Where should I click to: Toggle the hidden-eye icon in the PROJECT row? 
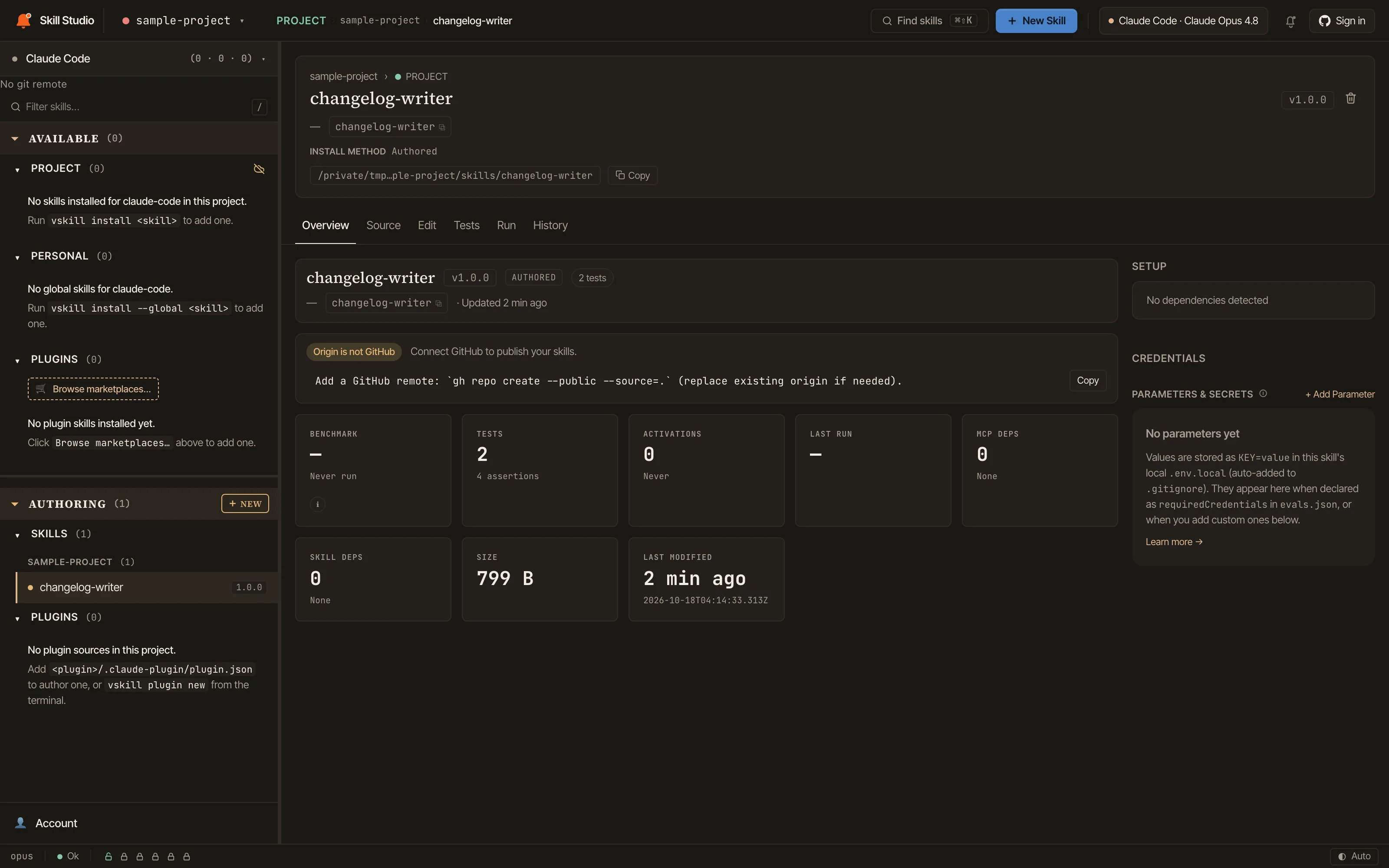(259, 169)
